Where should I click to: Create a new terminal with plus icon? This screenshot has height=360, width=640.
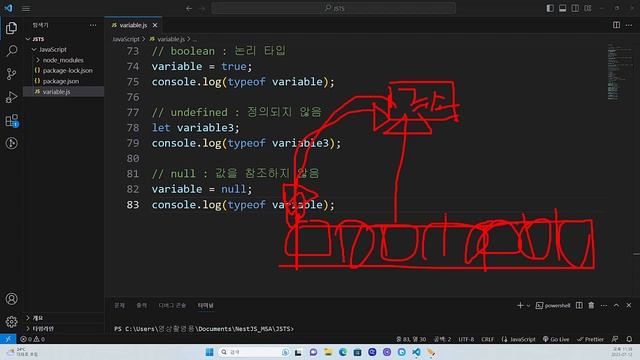coord(520,305)
